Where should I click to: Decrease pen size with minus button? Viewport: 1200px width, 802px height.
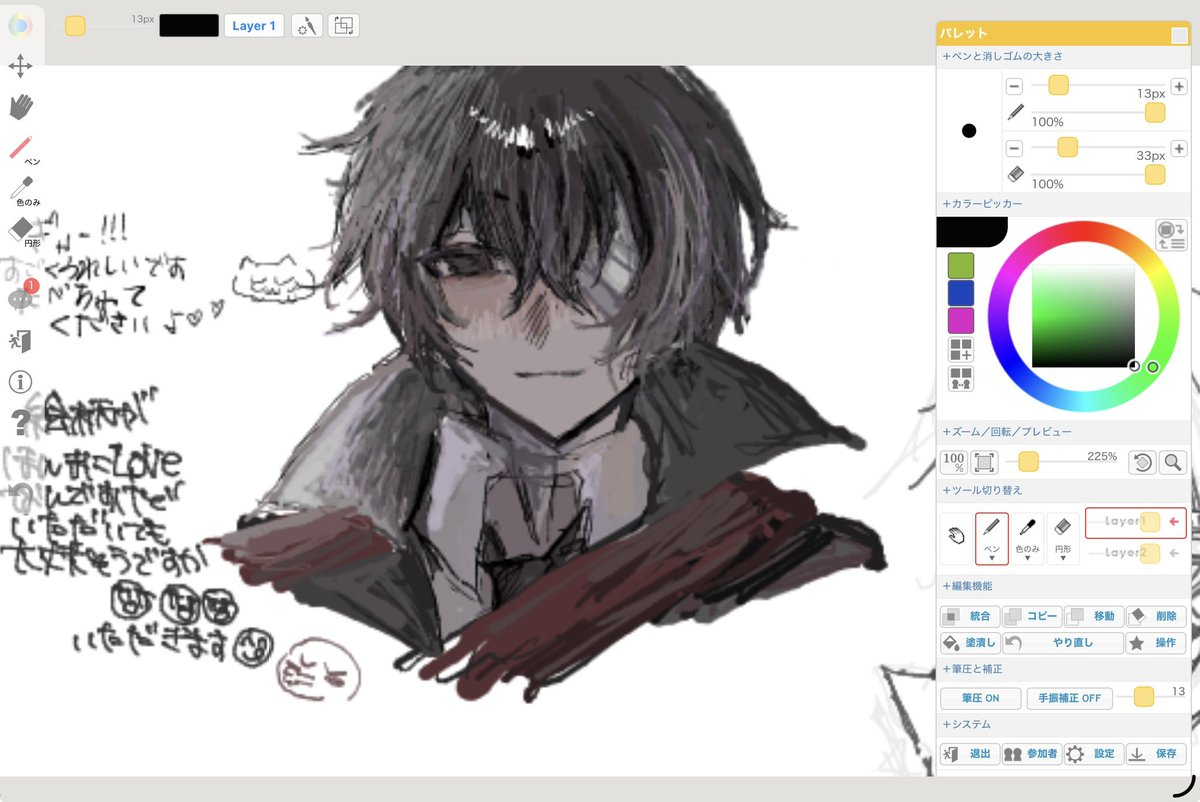[1015, 87]
